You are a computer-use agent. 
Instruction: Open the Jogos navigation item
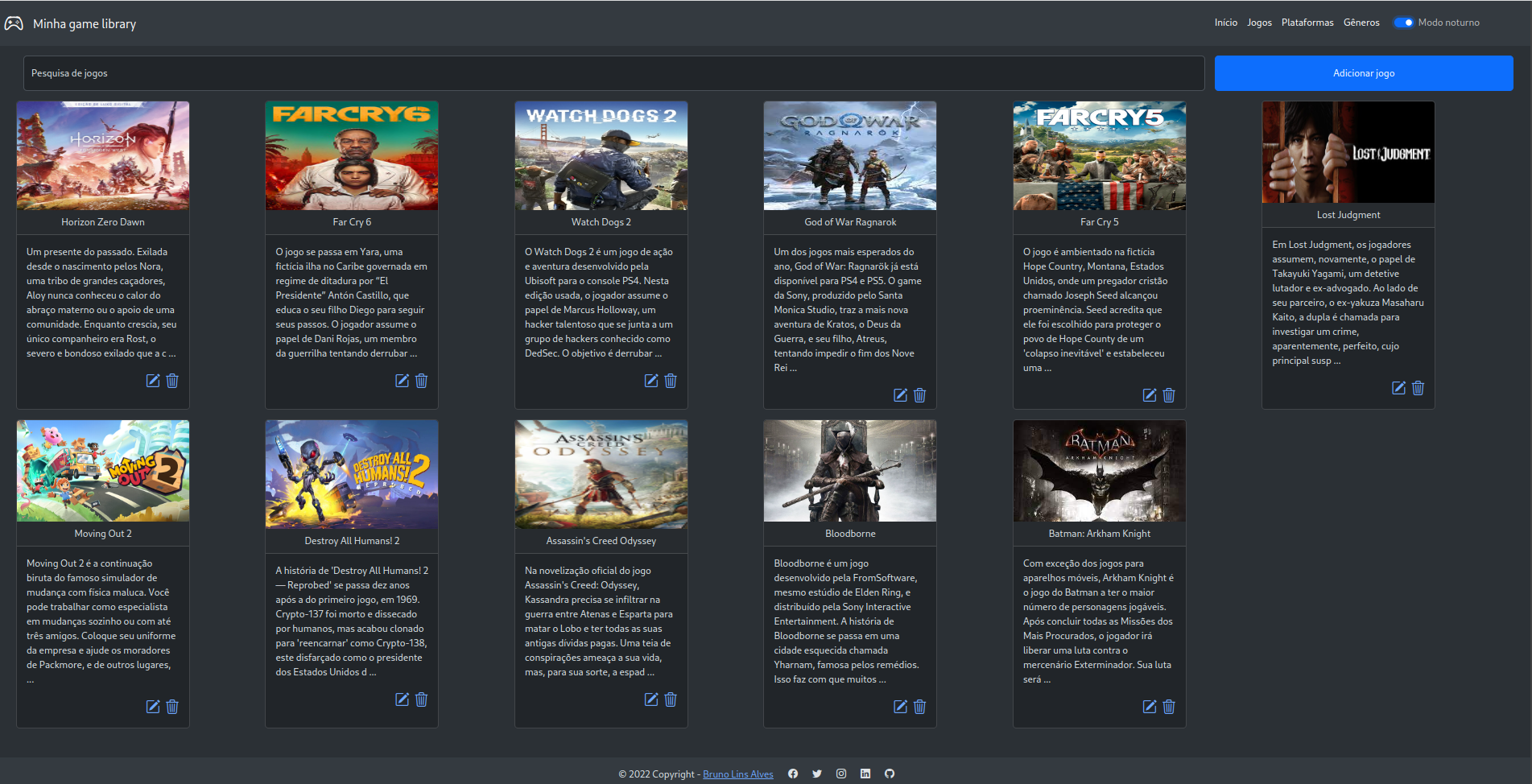click(1260, 23)
